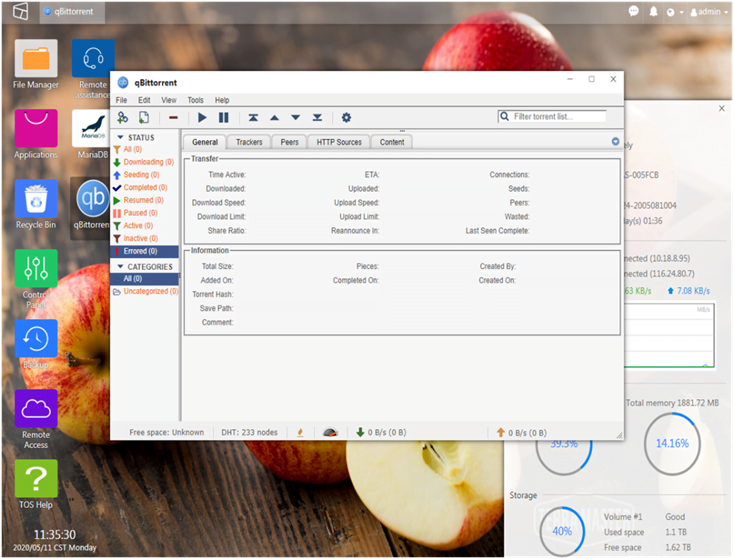This screenshot has height=559, width=734.
Task: Move torrent to bottom of queue
Action: (317, 118)
